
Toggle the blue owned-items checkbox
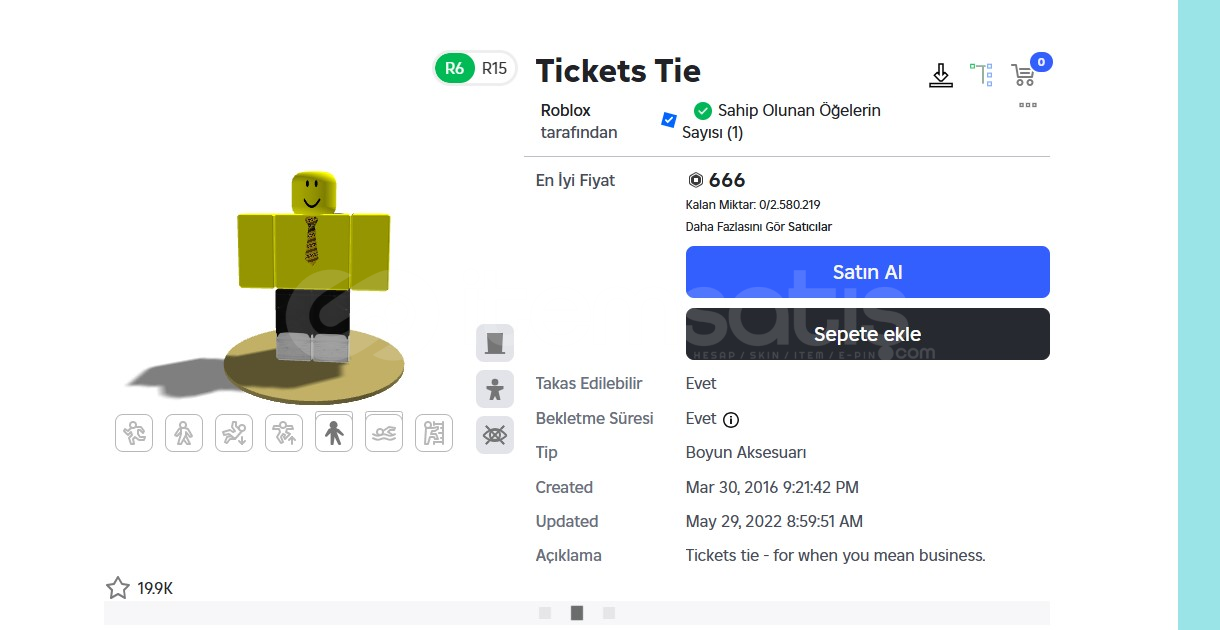tap(669, 120)
